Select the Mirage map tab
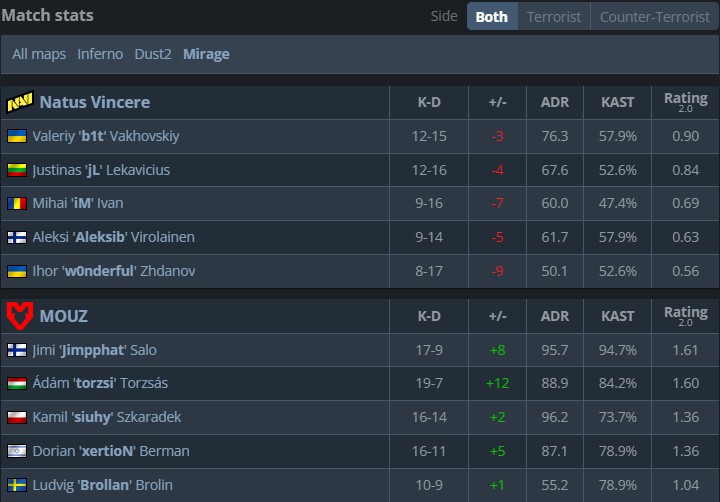 (x=206, y=54)
